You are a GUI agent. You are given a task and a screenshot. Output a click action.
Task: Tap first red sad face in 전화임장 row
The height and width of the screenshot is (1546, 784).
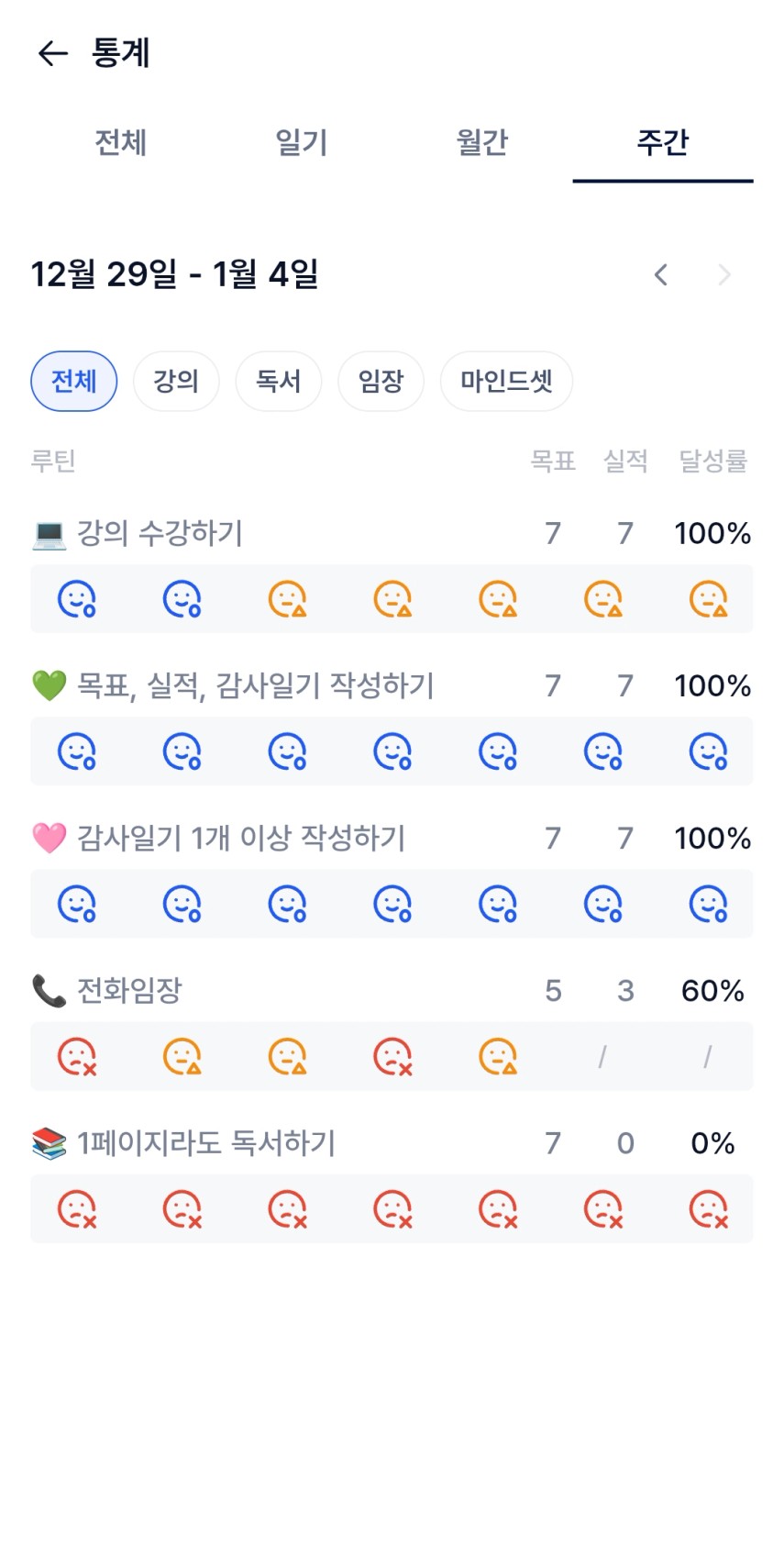[x=77, y=1056]
